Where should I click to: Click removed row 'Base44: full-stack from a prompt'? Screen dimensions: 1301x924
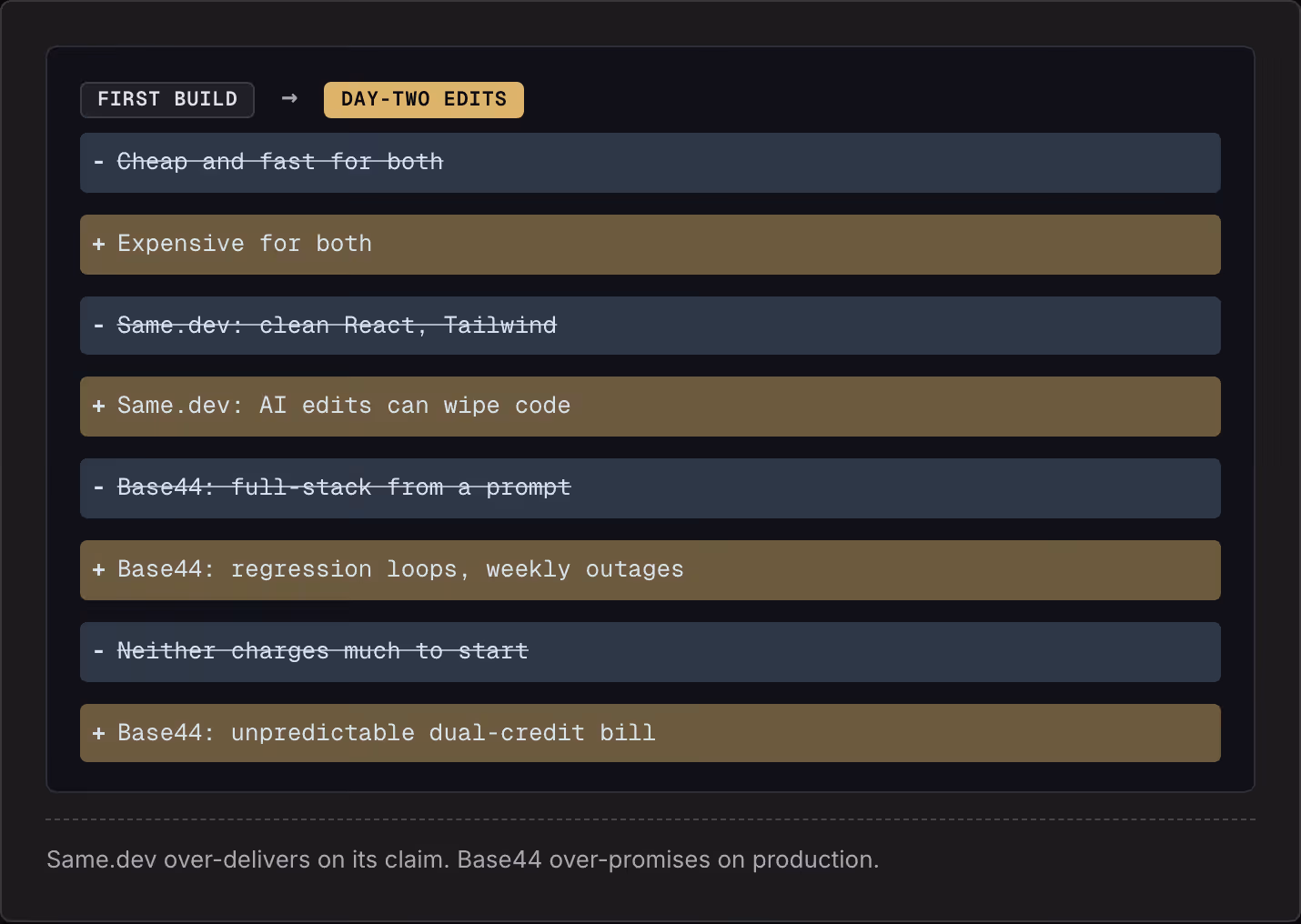click(650, 488)
